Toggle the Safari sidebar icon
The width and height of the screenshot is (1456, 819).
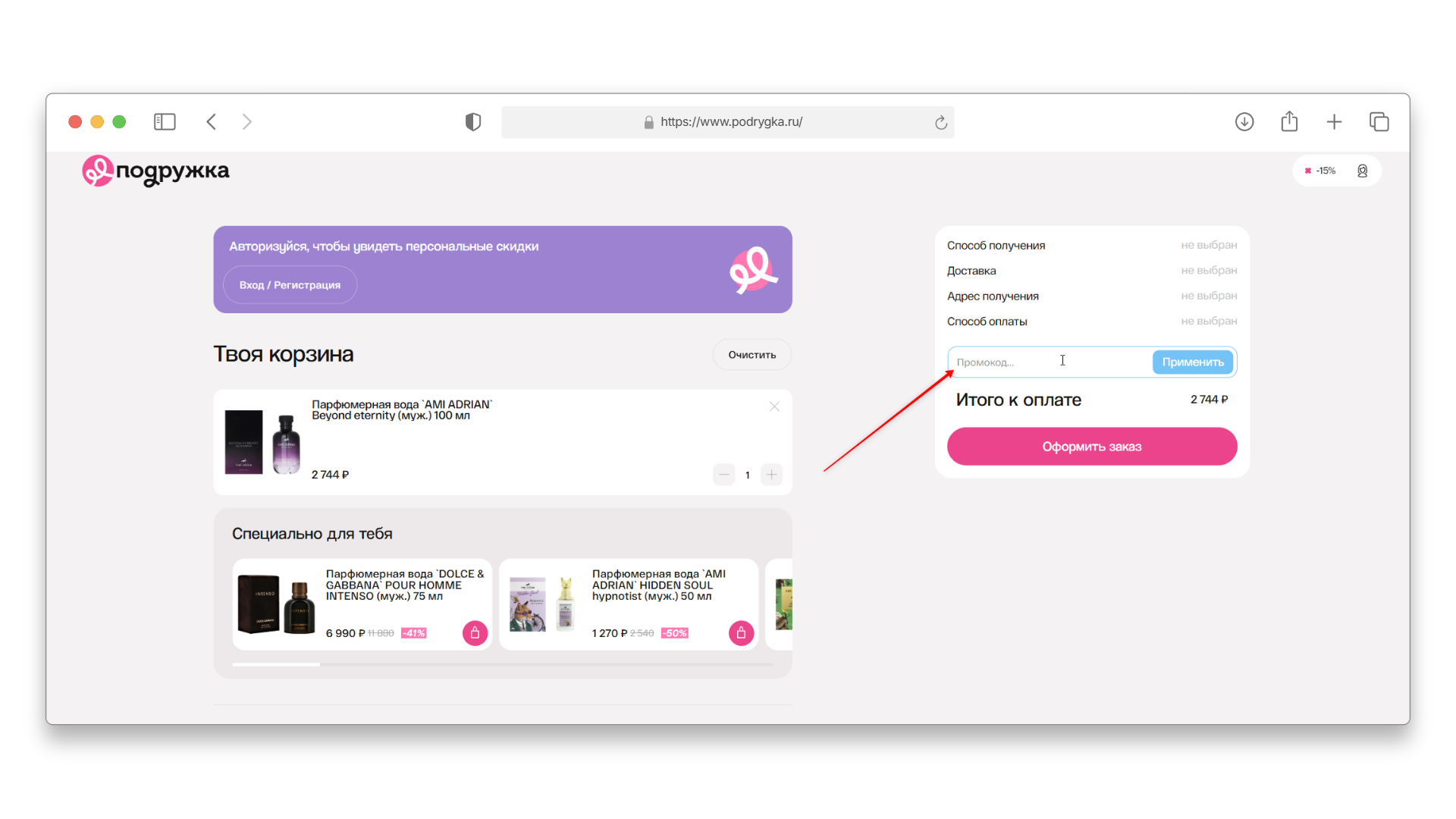point(165,121)
